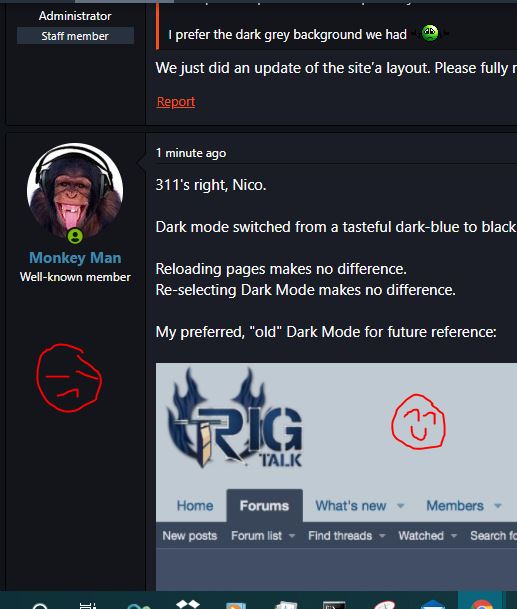The image size is (517, 609).
Task: Switch to Chrome in the taskbar
Action: (482, 604)
